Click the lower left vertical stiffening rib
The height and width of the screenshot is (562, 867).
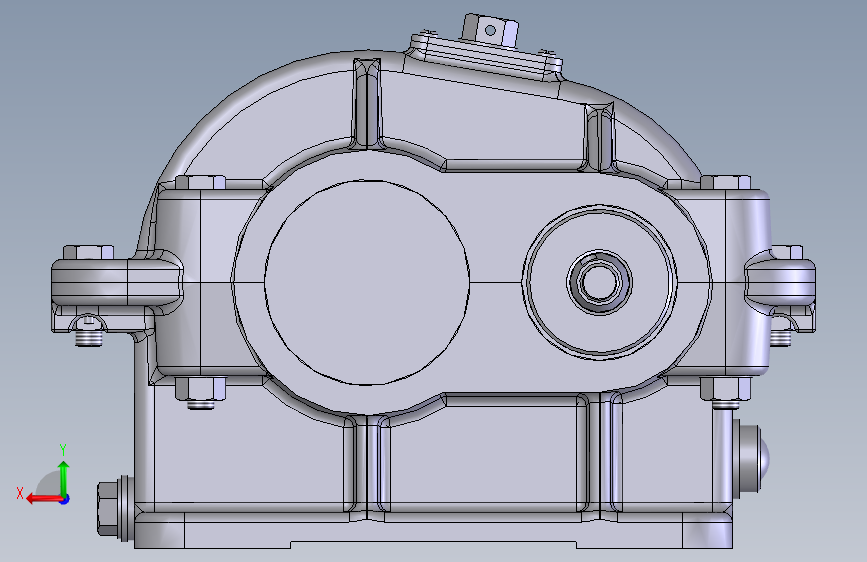367,467
